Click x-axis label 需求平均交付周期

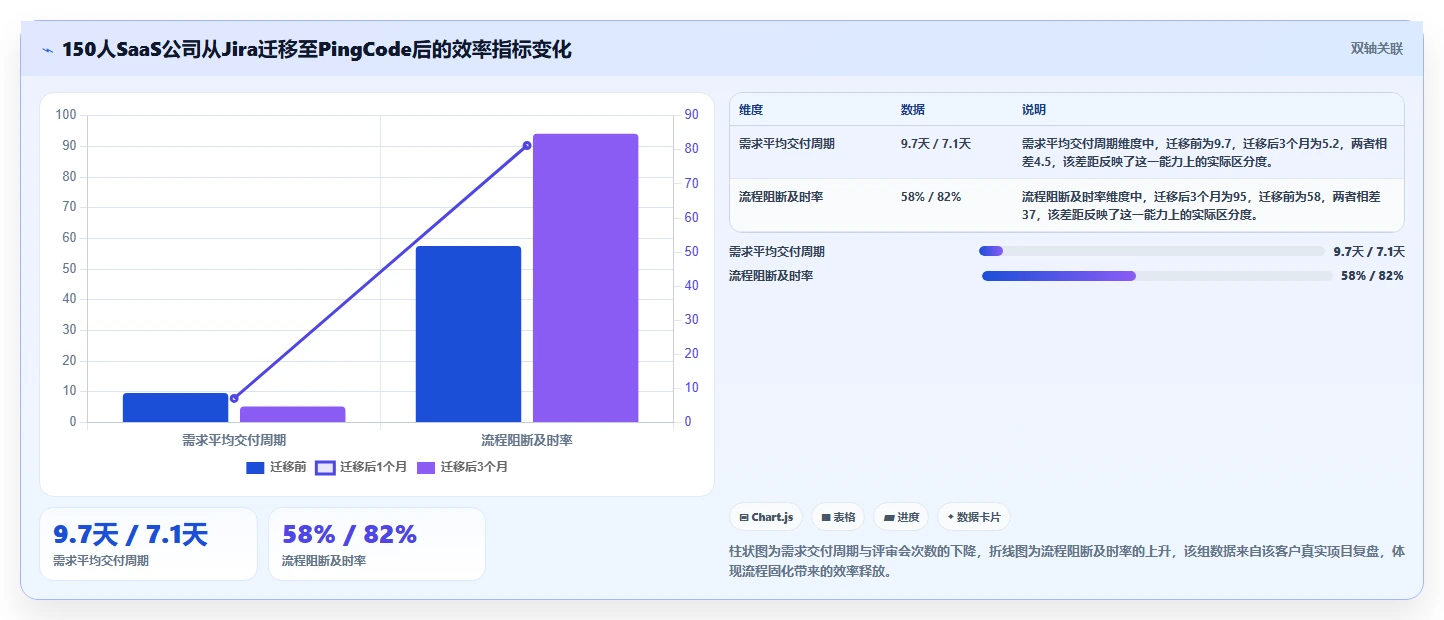coord(234,439)
